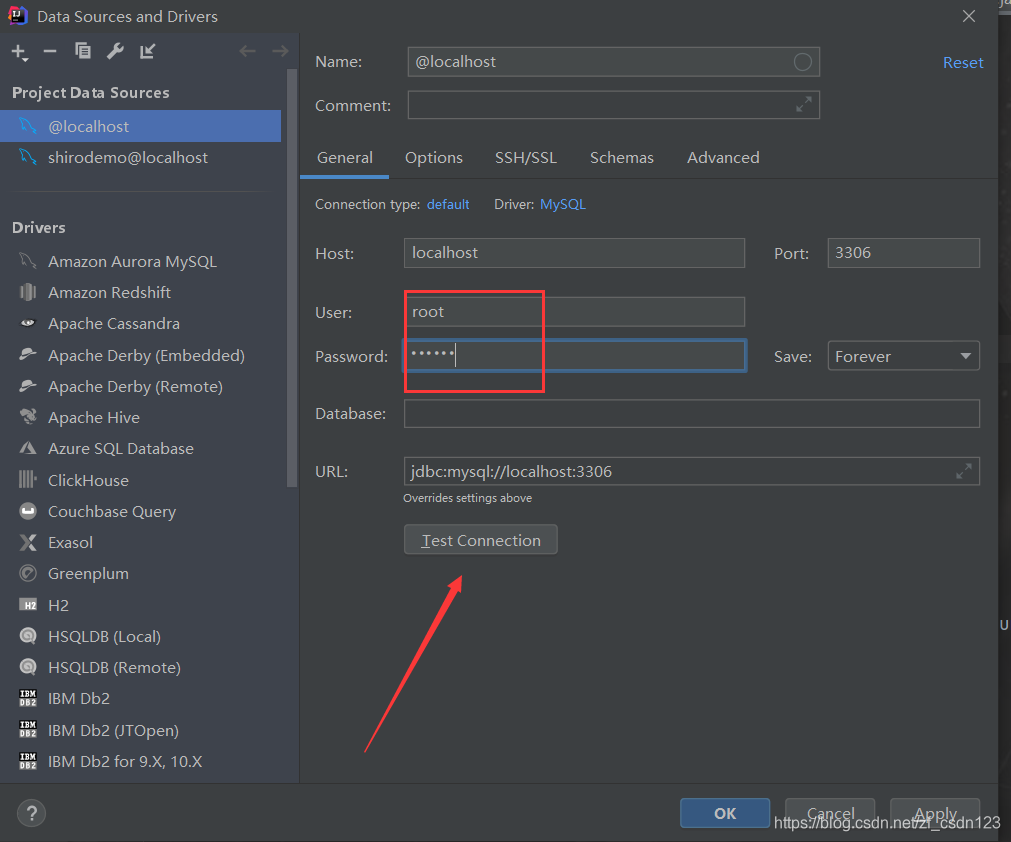This screenshot has height=842, width=1011.
Task: Focus the Port field 3306
Action: pyautogui.click(x=903, y=253)
